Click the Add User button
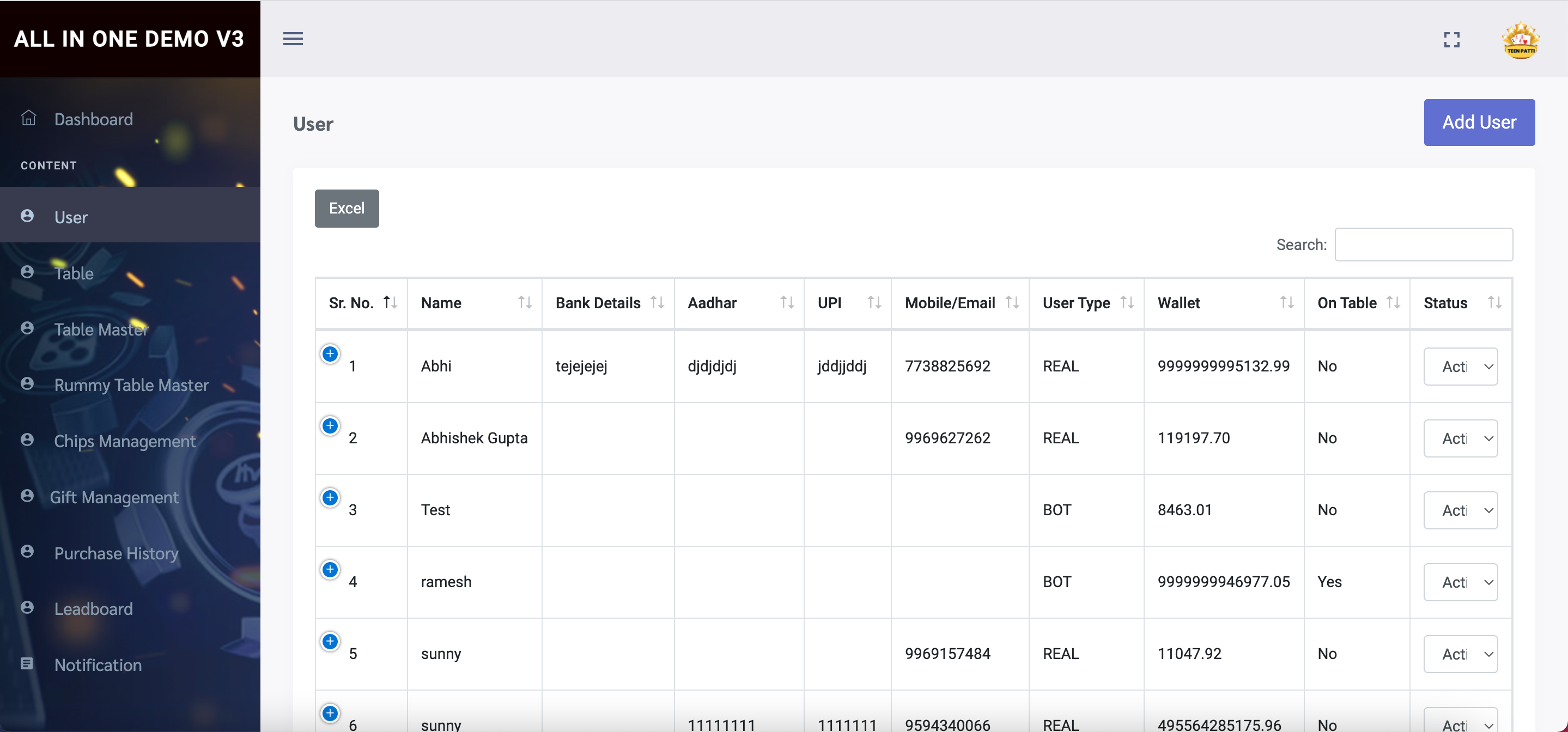1568x732 pixels. pos(1479,123)
